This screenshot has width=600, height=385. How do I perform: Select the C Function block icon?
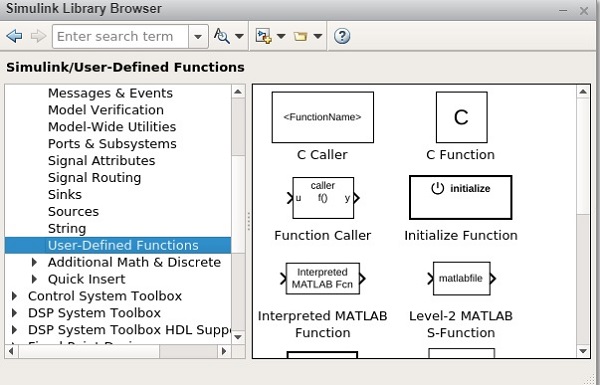[461, 117]
